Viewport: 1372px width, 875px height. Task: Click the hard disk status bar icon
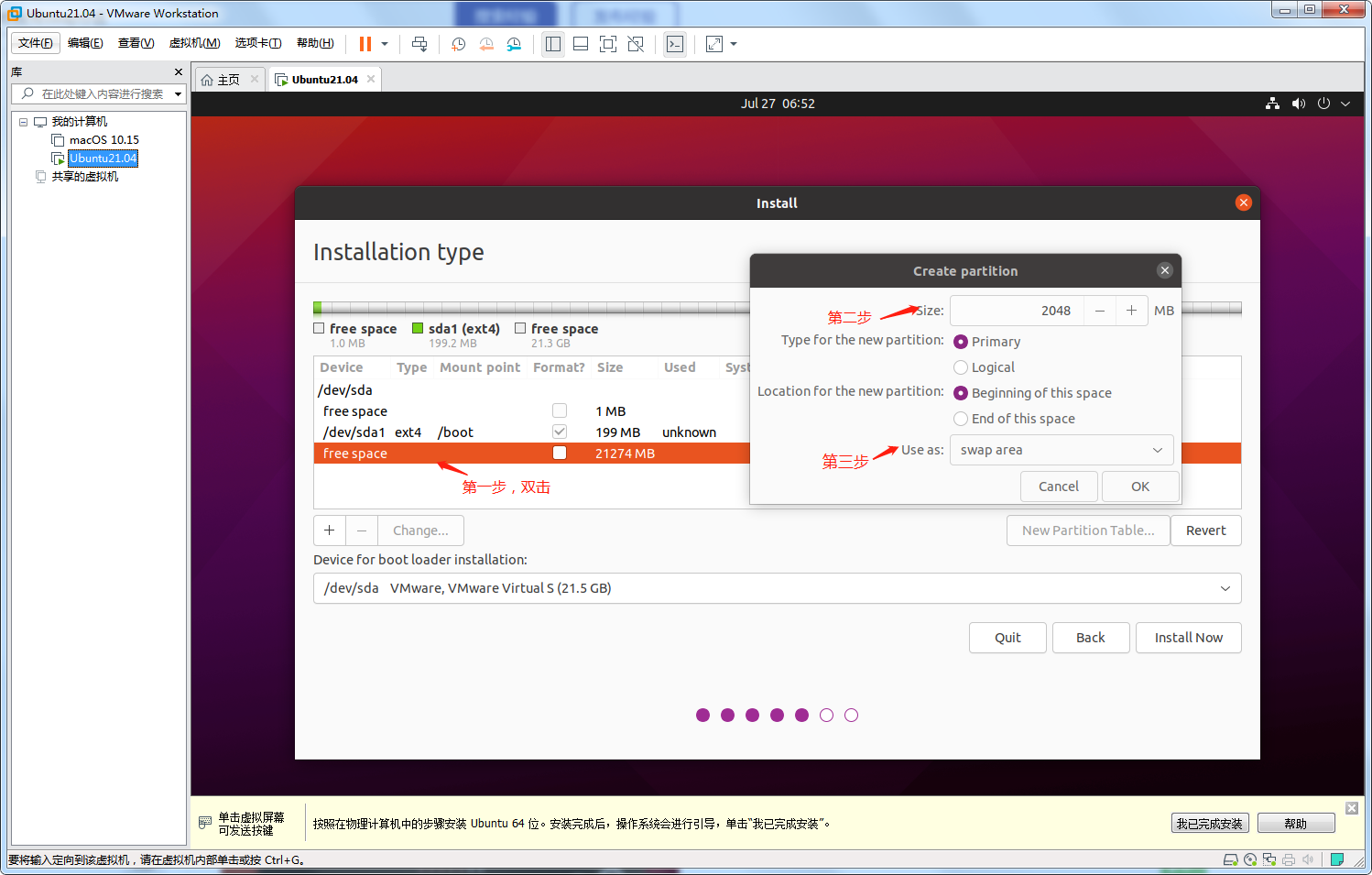point(1231,859)
